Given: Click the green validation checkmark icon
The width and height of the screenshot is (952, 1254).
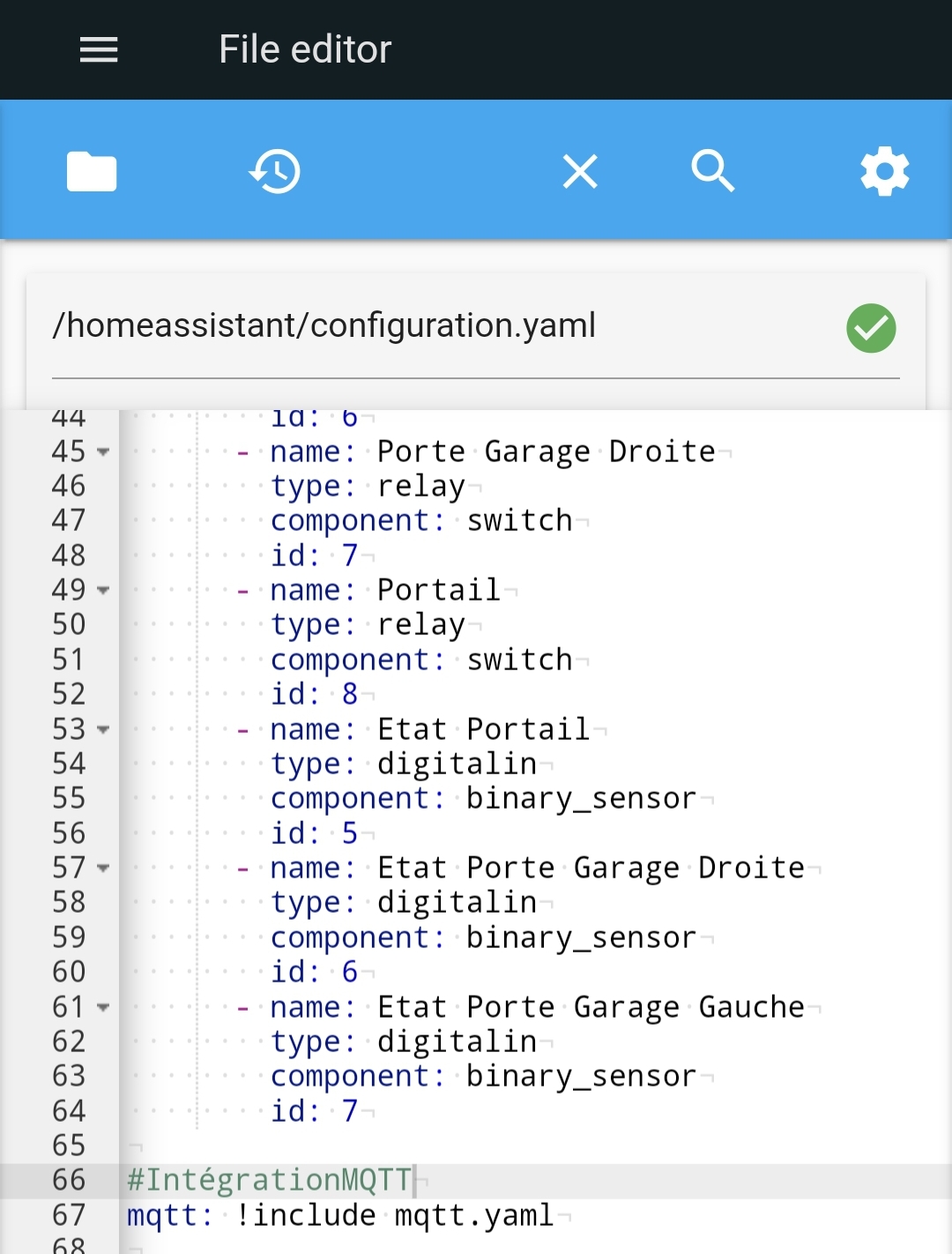Looking at the screenshot, I should pyautogui.click(x=871, y=328).
